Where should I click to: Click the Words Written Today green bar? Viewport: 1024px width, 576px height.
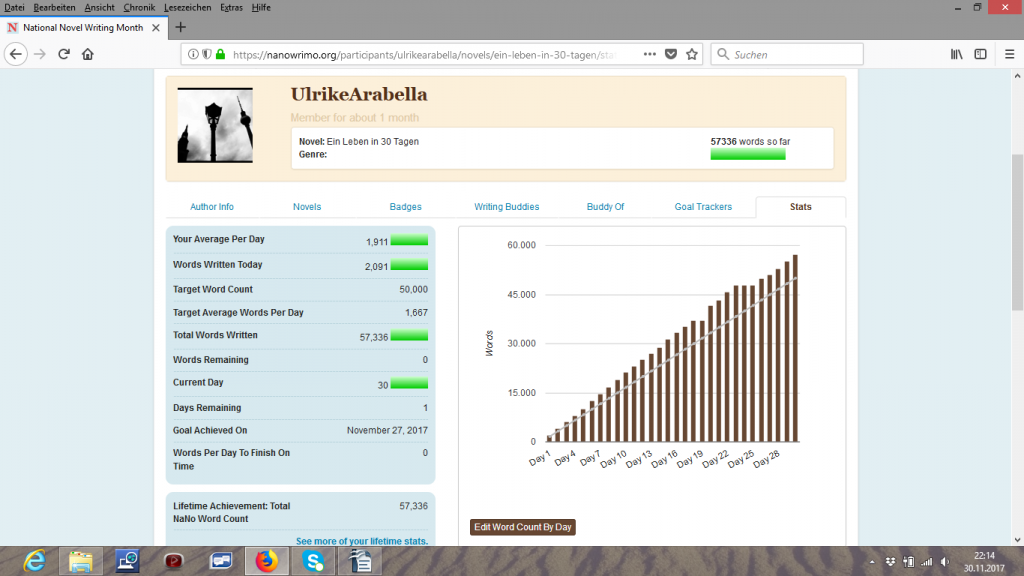click(409, 265)
